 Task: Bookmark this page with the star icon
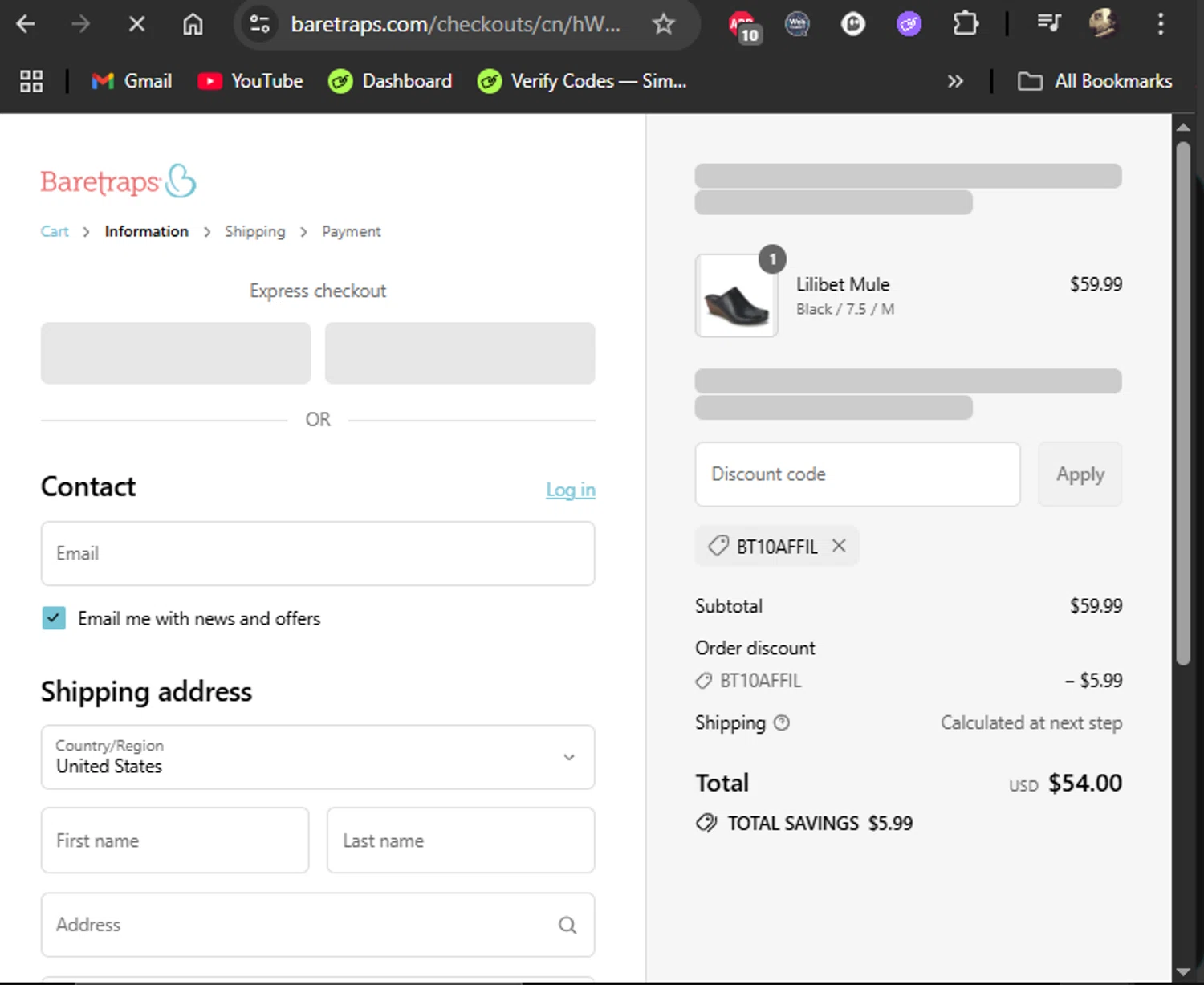point(663,24)
